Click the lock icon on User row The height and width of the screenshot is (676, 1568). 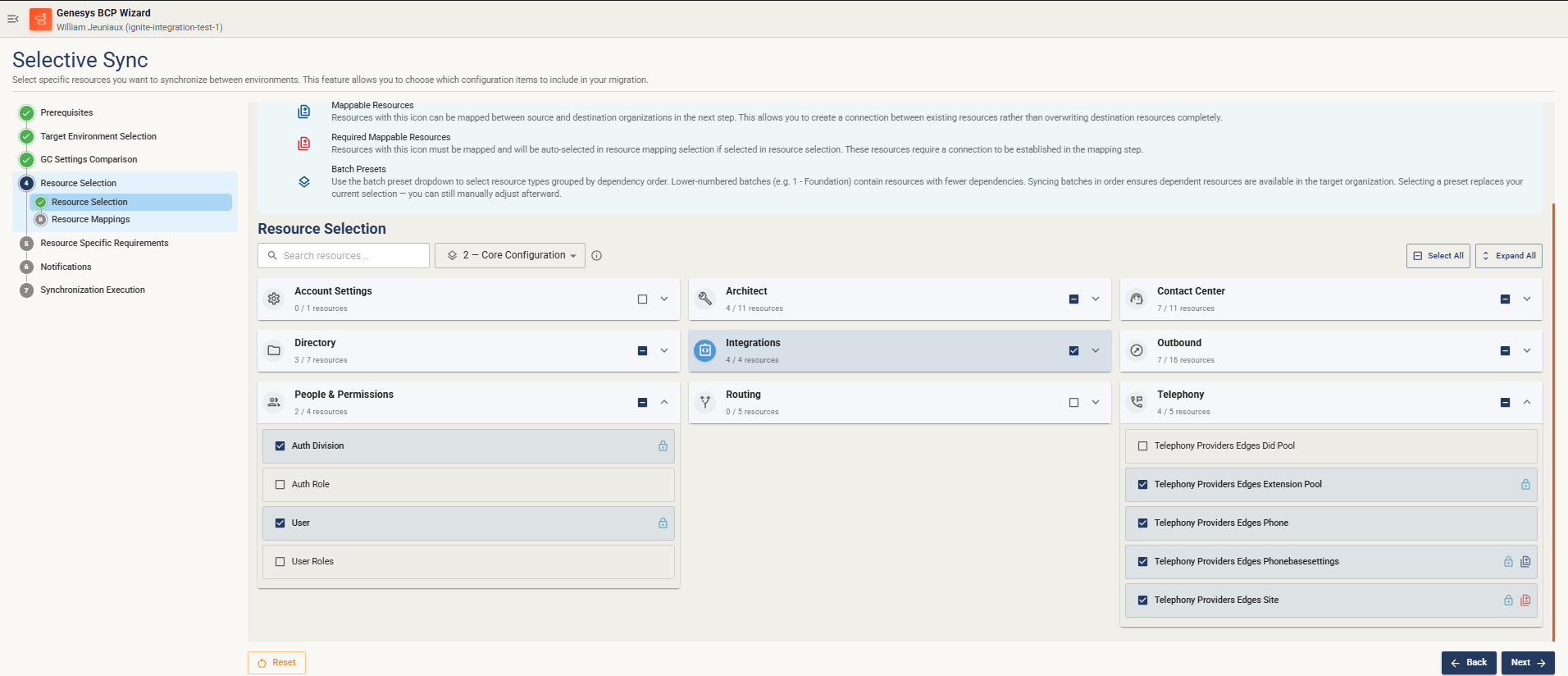663,523
